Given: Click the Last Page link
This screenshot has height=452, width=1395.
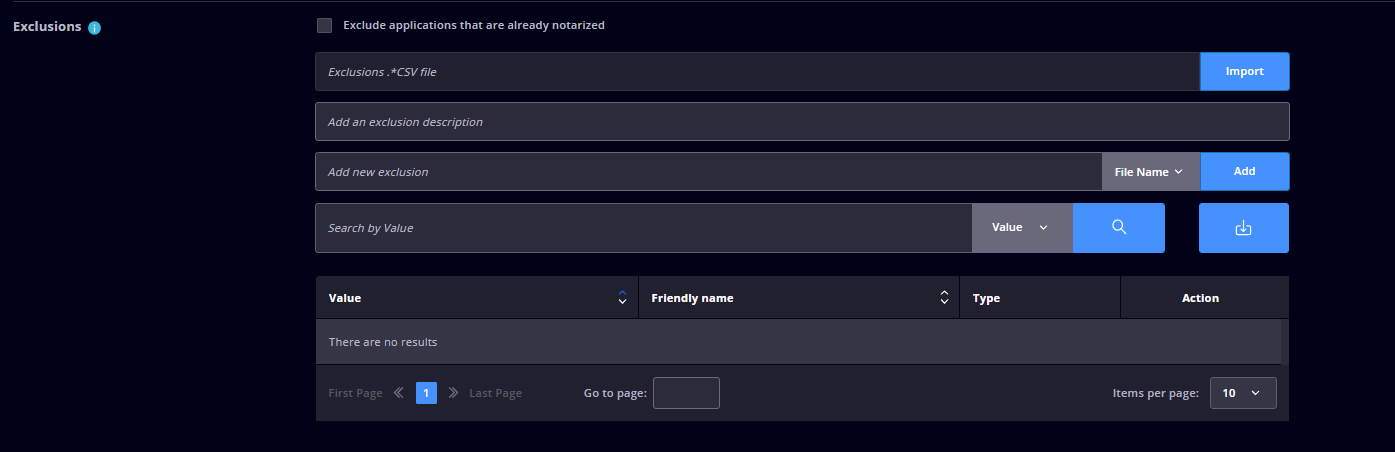Looking at the screenshot, I should coord(496,393).
